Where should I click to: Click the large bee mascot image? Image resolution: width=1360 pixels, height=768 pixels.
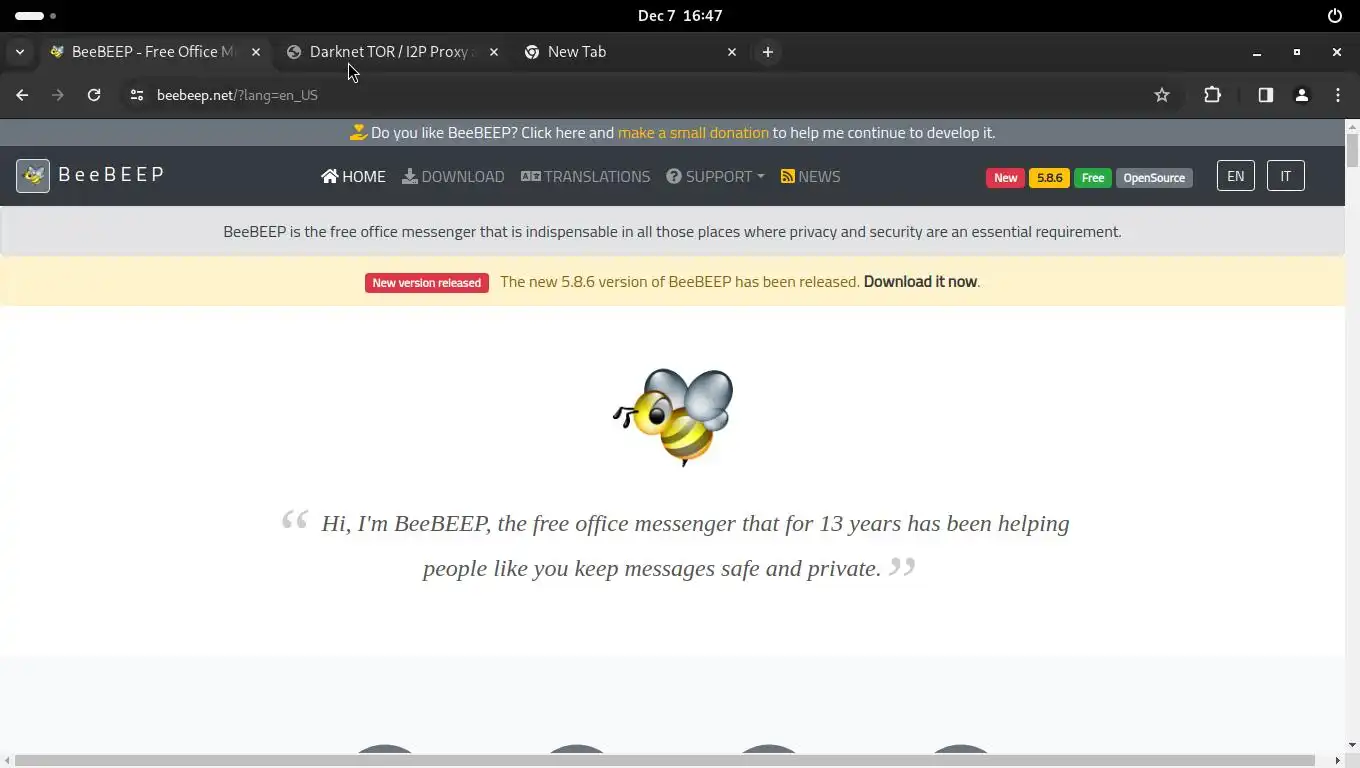pyautogui.click(x=674, y=416)
